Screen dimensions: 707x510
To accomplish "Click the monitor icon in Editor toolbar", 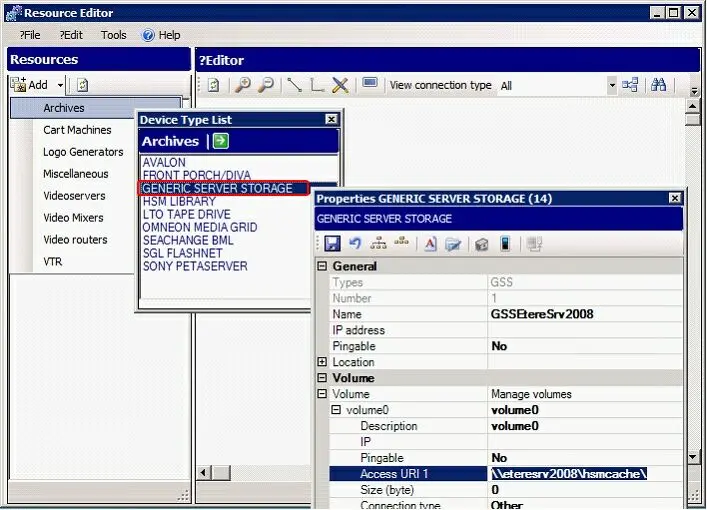I will pyautogui.click(x=369, y=86).
